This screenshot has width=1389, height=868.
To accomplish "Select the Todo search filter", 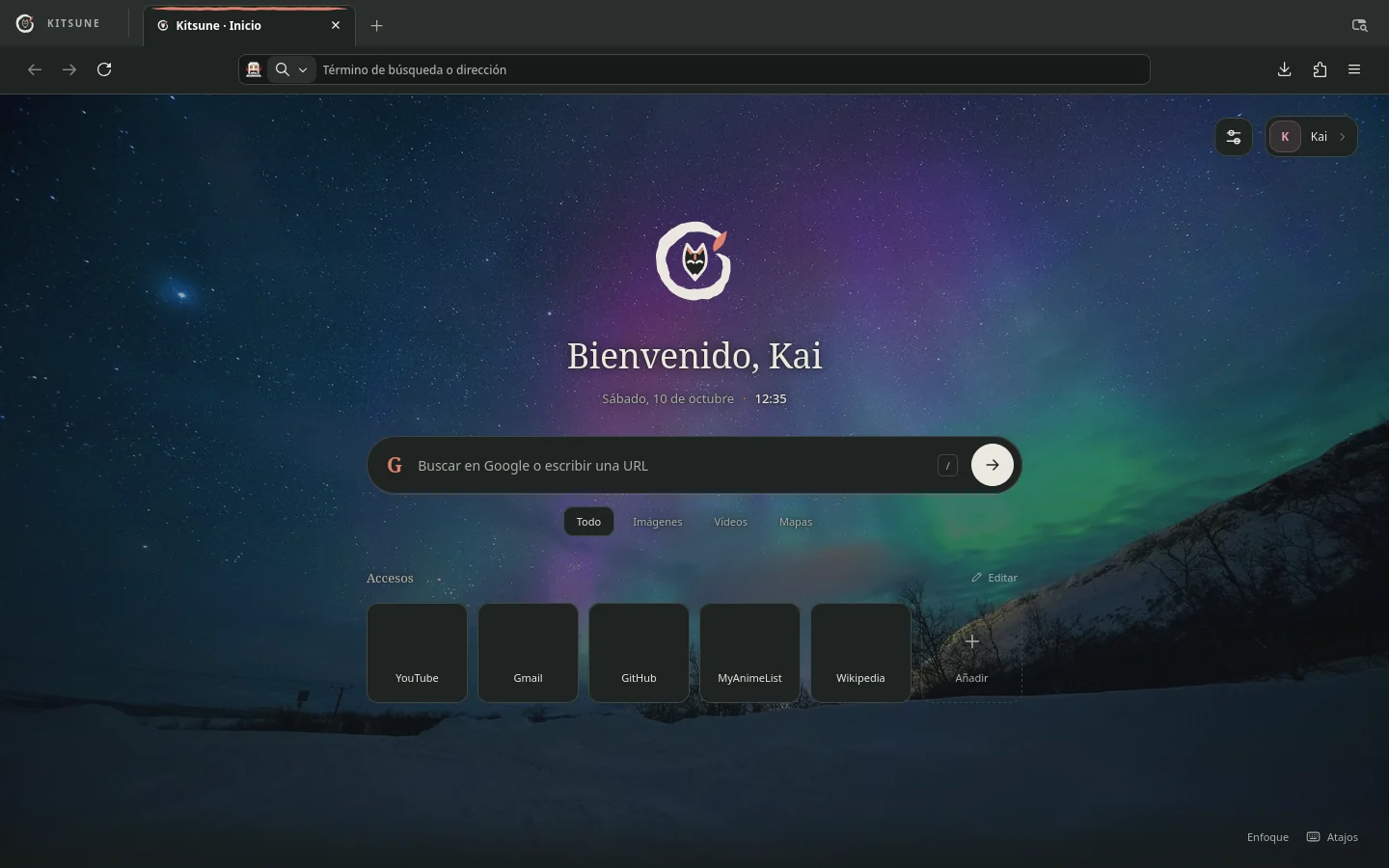I will pyautogui.click(x=588, y=522).
